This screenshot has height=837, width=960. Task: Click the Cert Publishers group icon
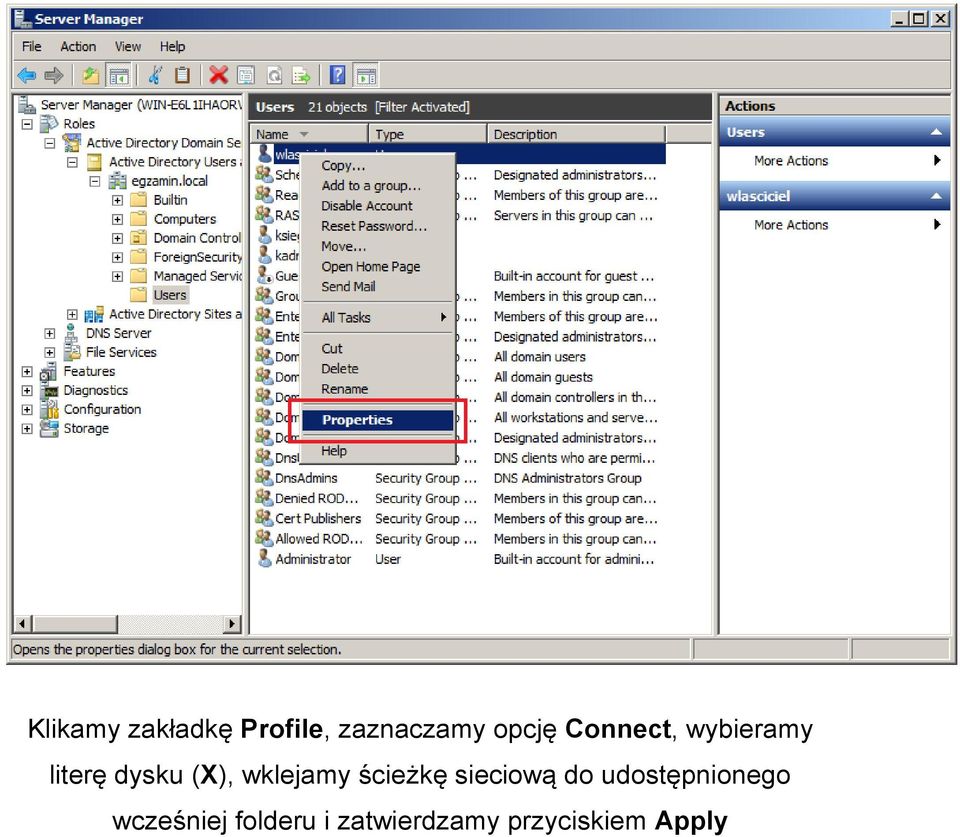coord(264,518)
